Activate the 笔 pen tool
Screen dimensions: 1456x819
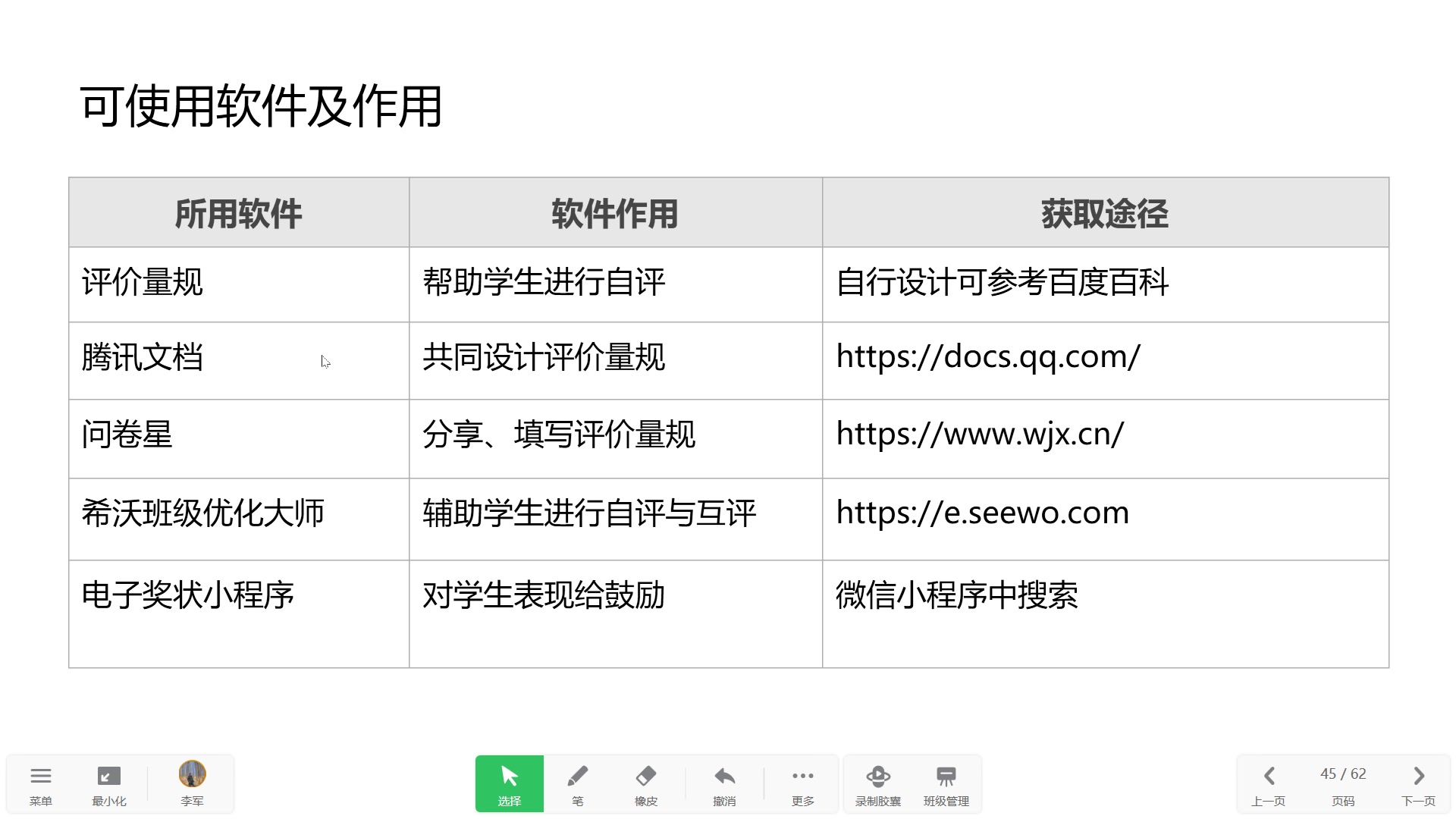[x=577, y=783]
